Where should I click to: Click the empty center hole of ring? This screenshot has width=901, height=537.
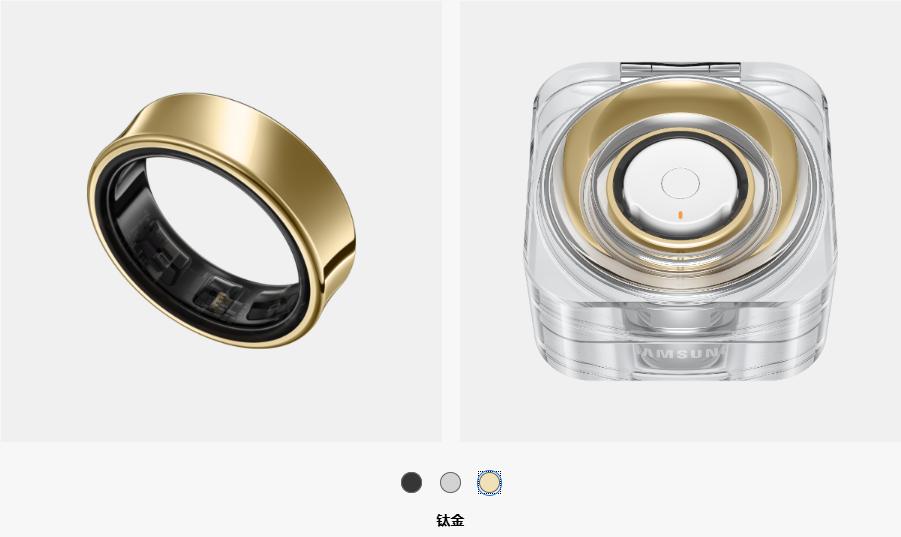coord(224,221)
